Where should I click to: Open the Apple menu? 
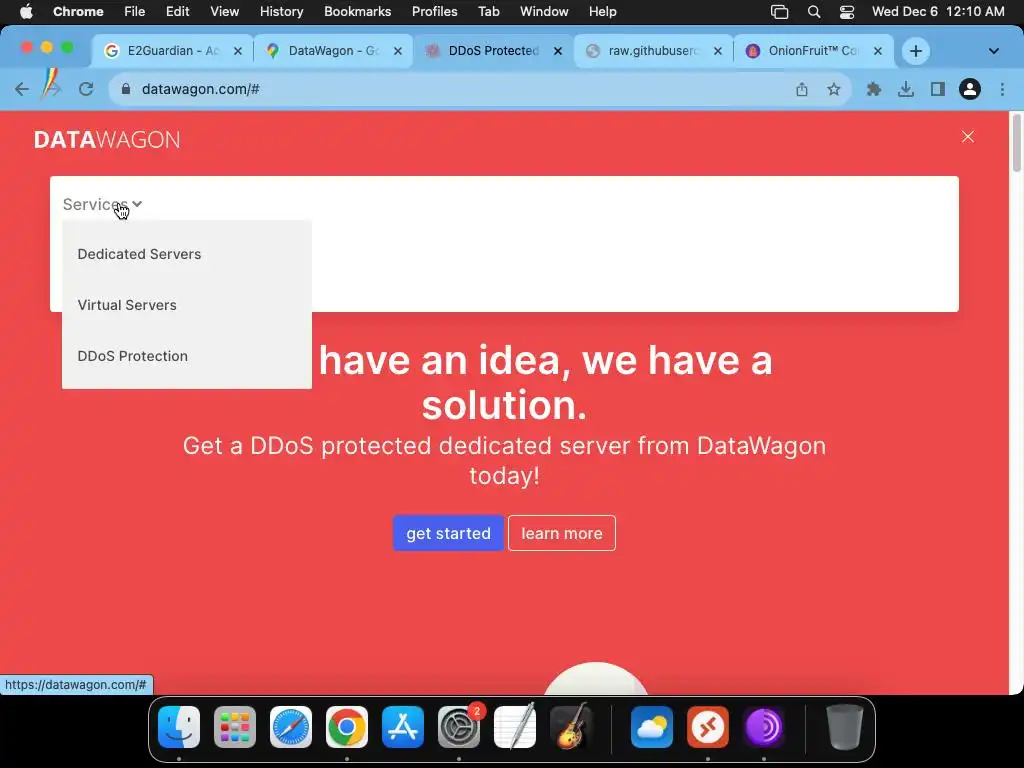pos(26,12)
